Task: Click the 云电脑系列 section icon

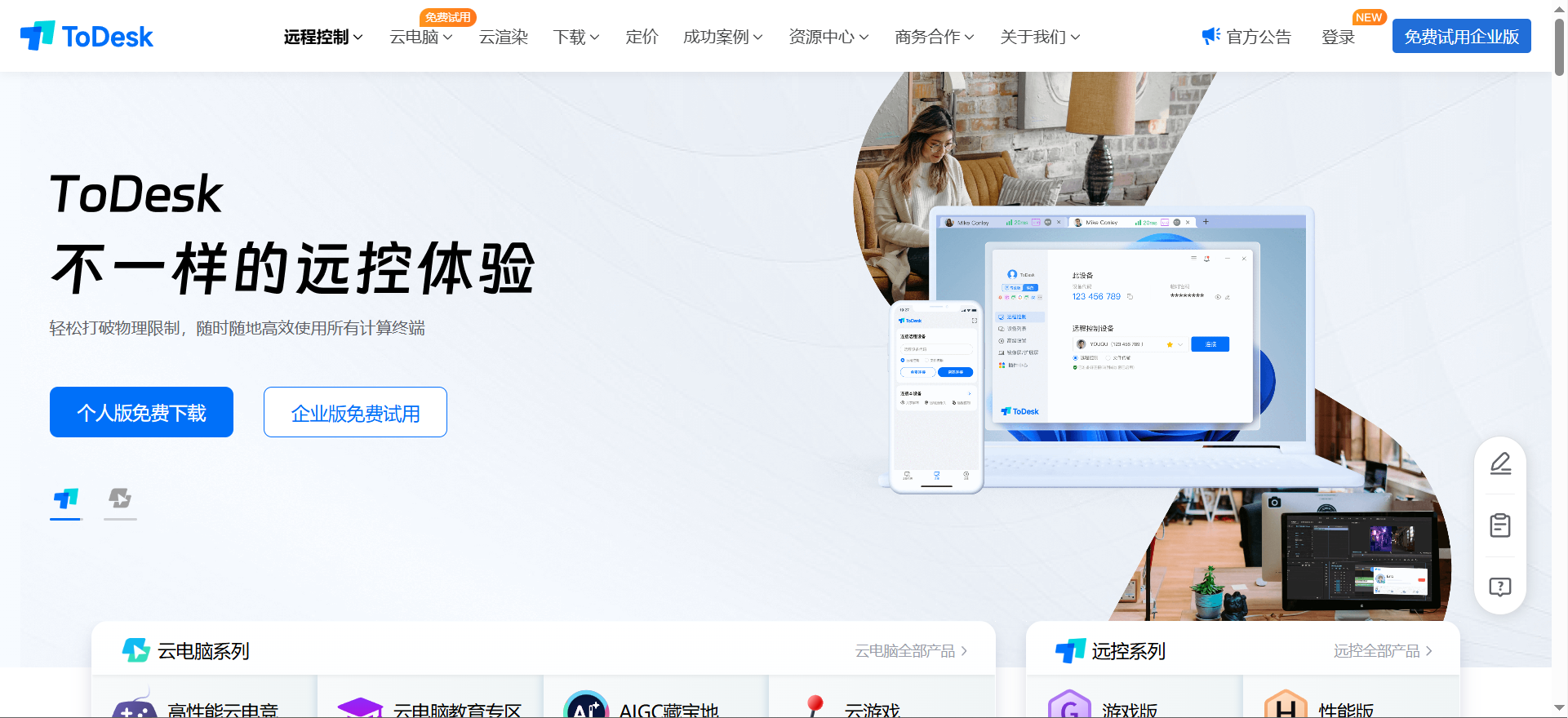Action: [x=135, y=650]
